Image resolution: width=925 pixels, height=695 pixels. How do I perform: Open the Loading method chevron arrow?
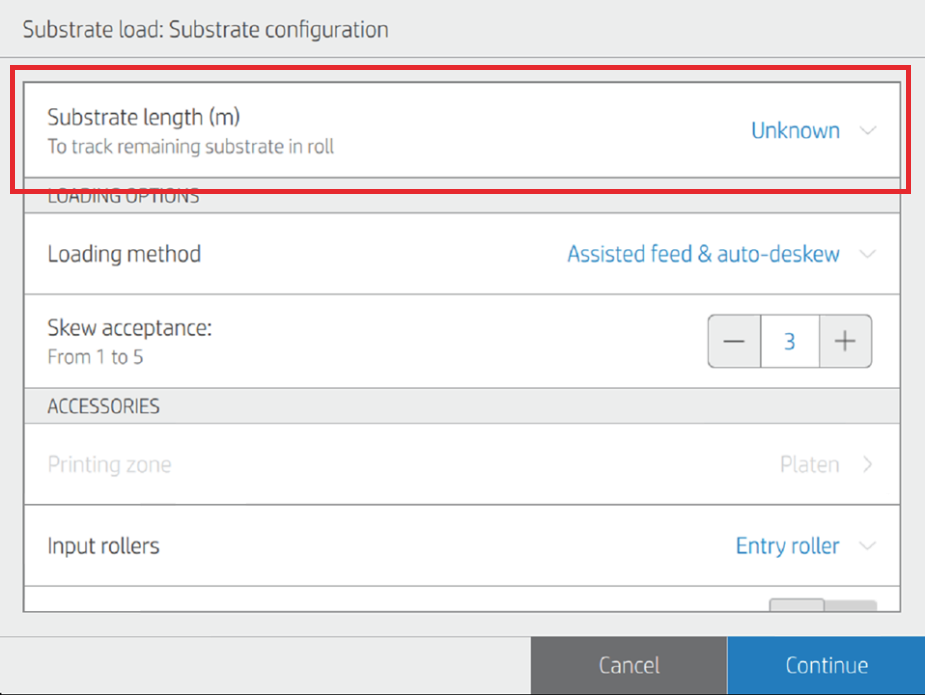point(867,254)
